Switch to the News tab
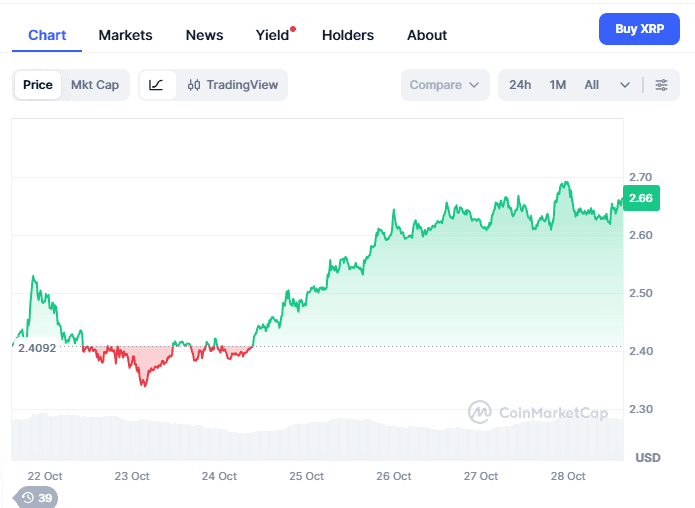 204,35
